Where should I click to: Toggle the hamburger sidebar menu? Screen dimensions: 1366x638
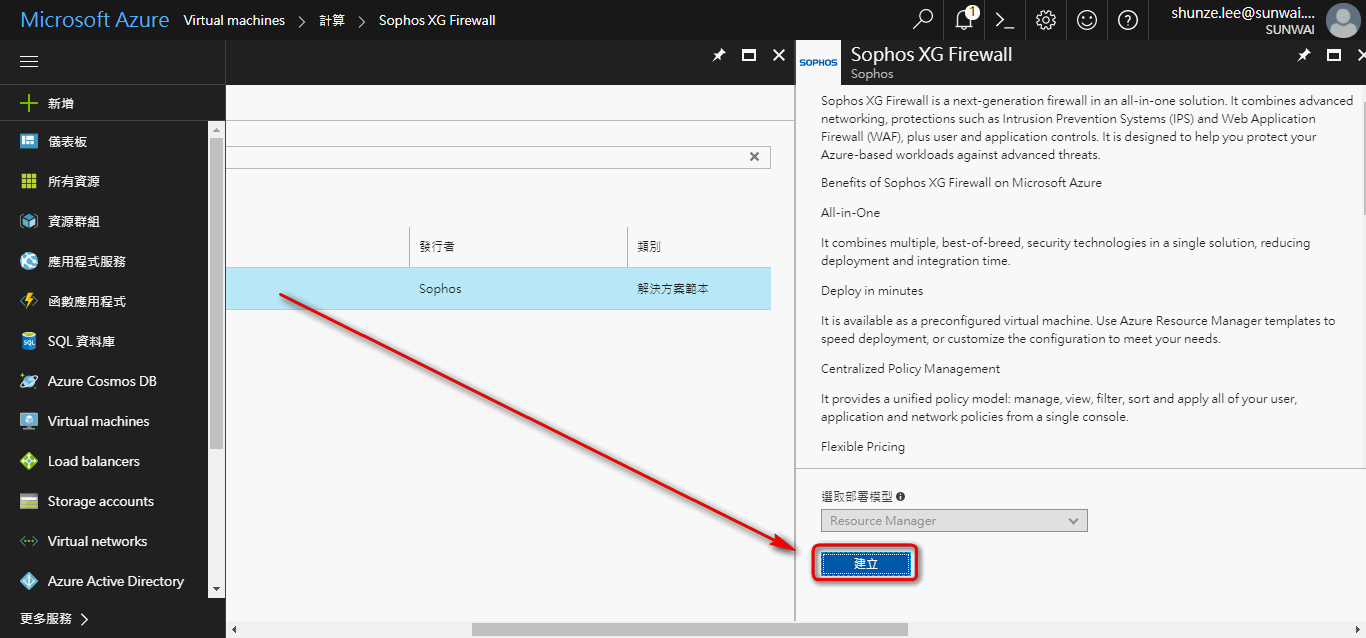point(29,62)
